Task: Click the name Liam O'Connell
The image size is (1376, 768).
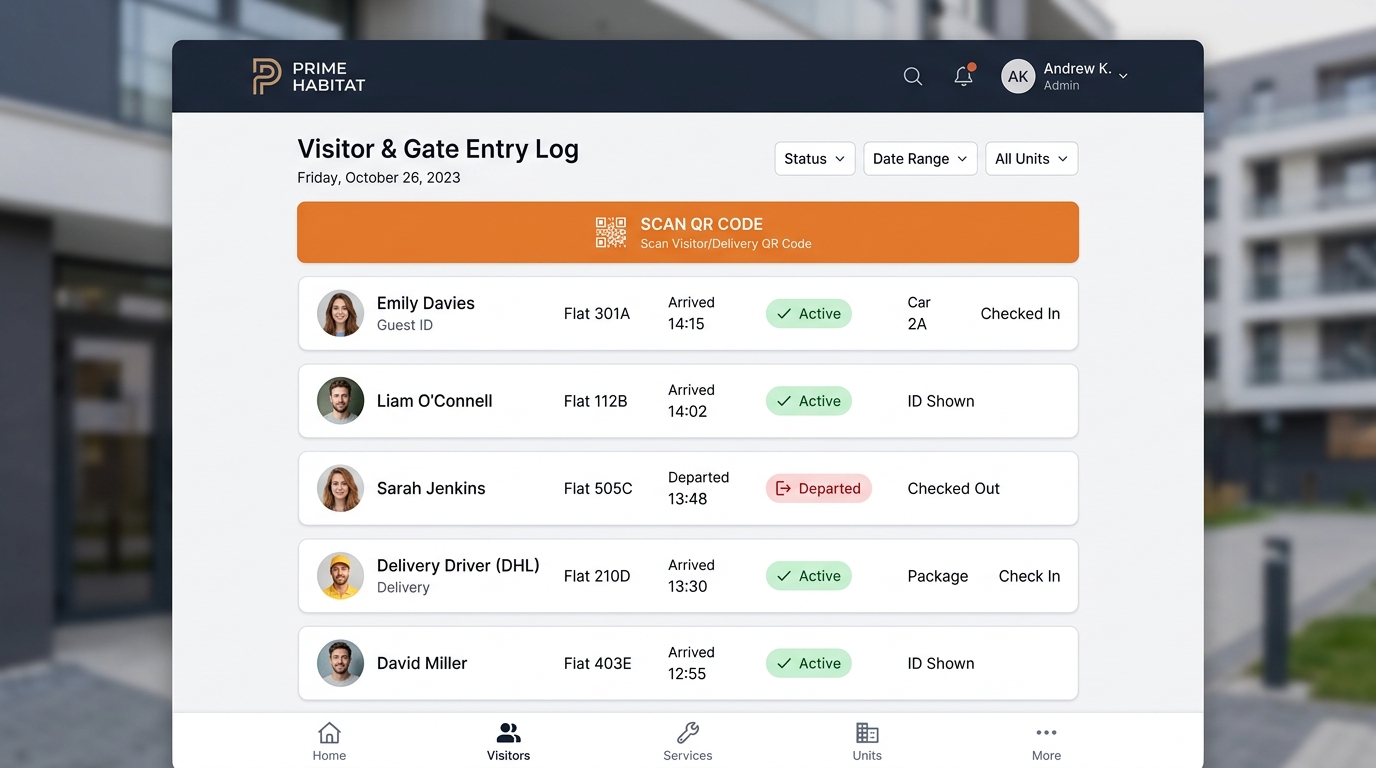Action: [x=434, y=401]
